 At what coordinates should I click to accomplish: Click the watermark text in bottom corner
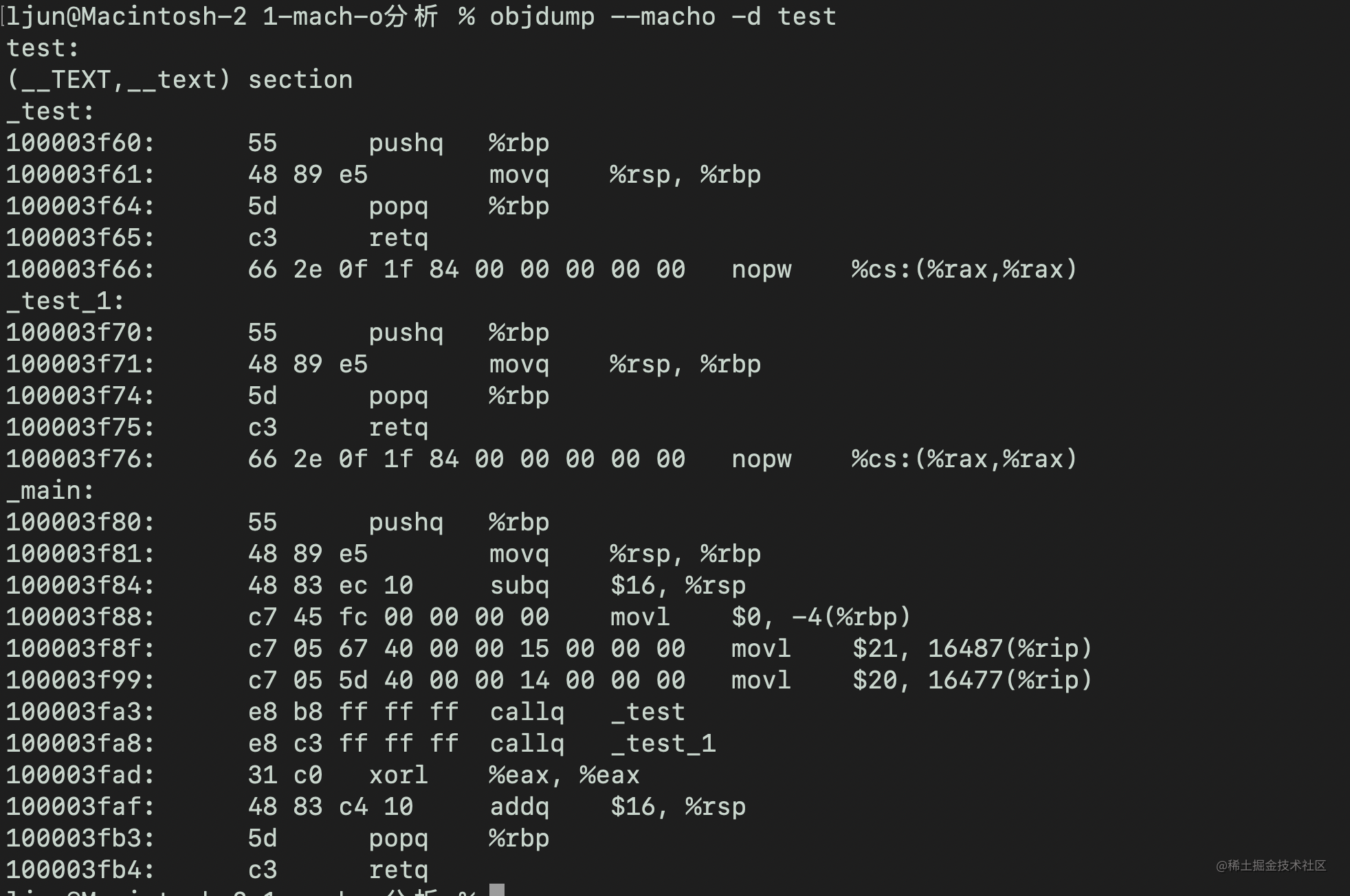click(1271, 865)
